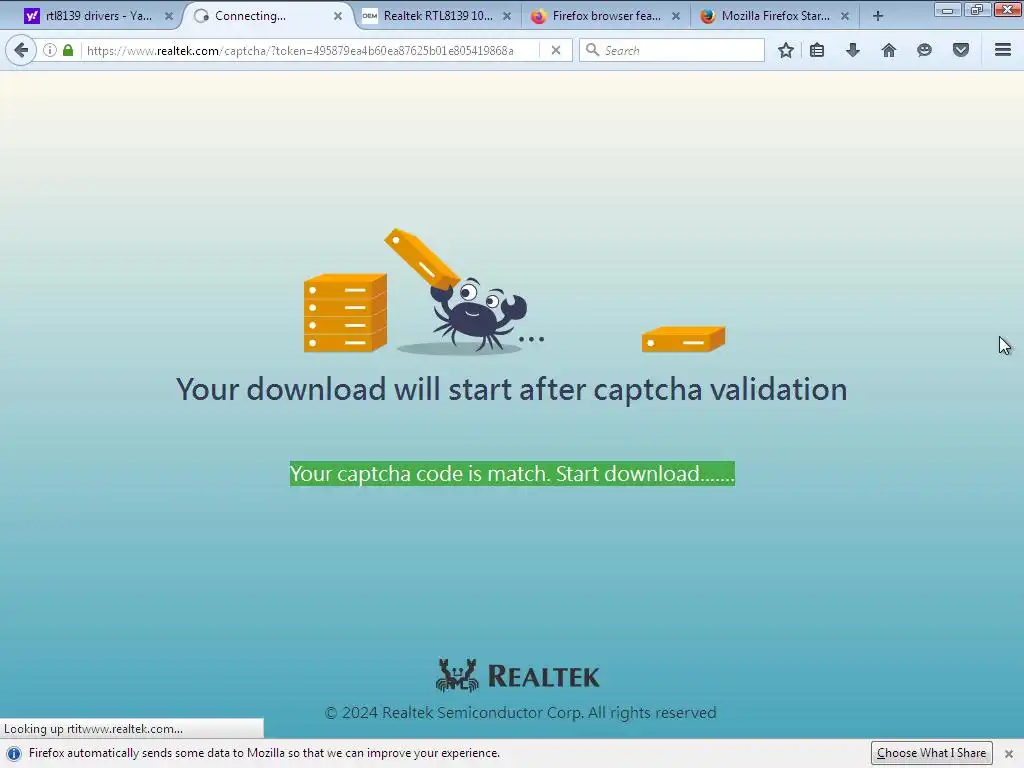Click the Looking up status text
Image resolution: width=1024 pixels, height=768 pixels.
click(x=93, y=729)
